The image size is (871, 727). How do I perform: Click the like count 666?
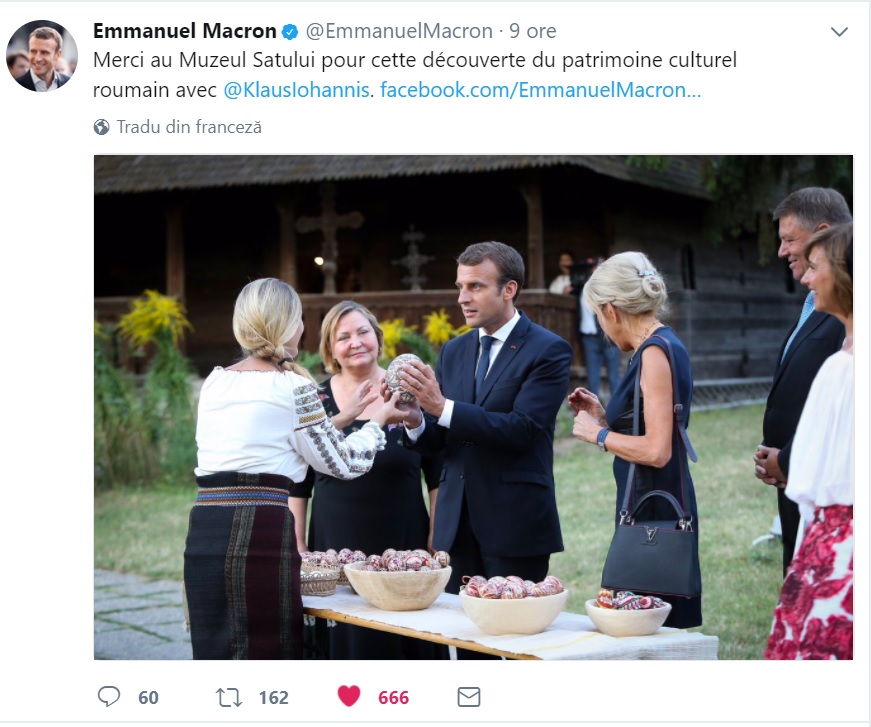[x=393, y=697]
